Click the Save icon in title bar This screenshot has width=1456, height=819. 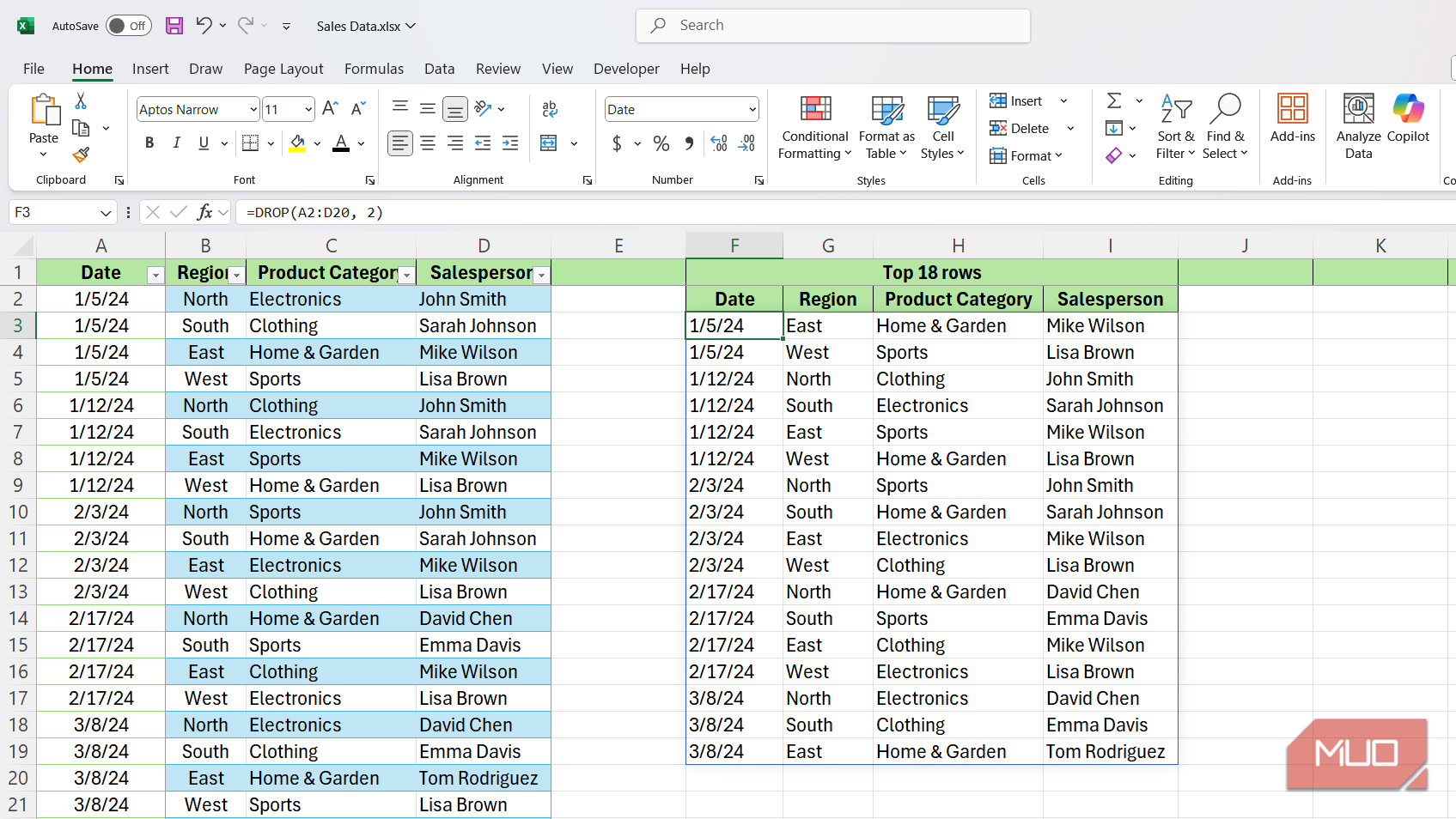click(174, 26)
